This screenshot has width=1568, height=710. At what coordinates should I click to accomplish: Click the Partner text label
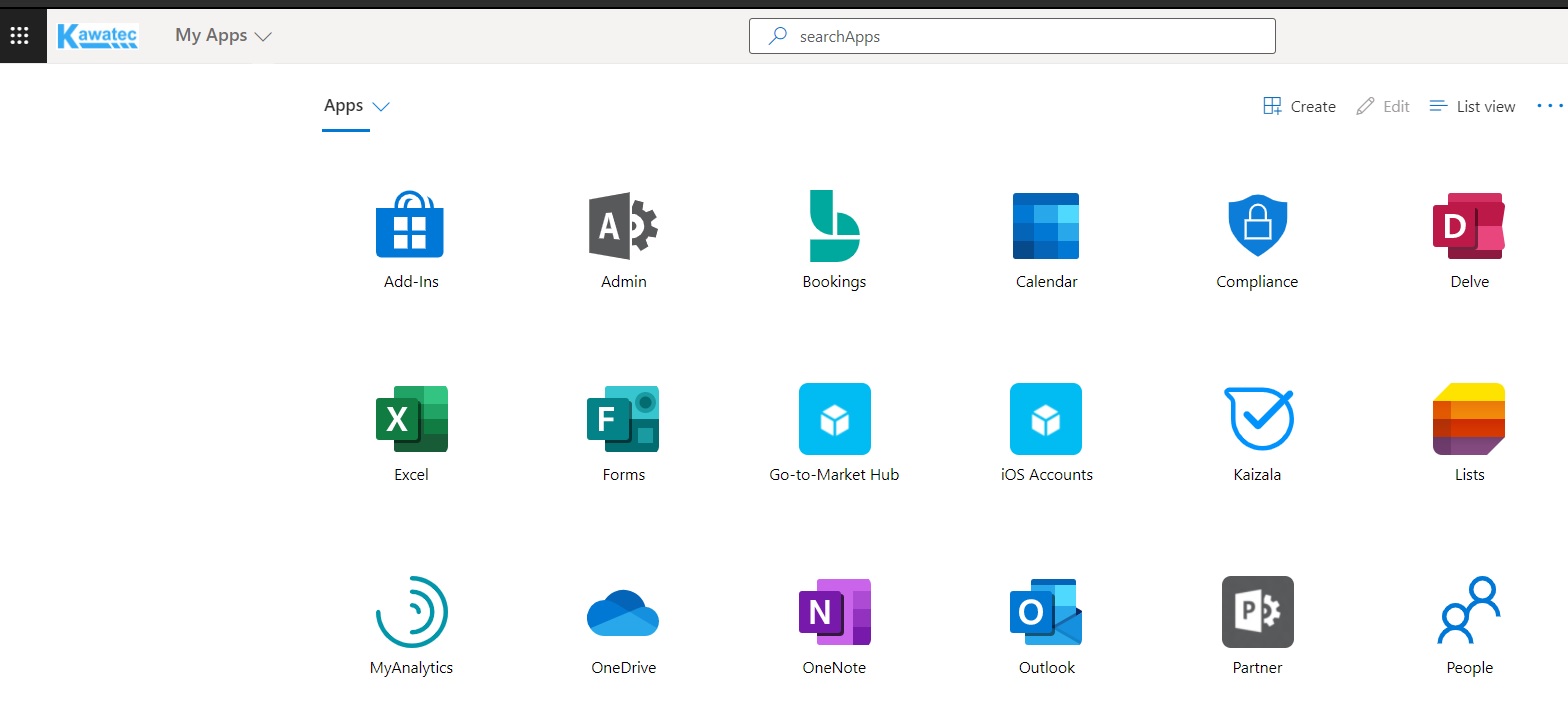(1257, 668)
